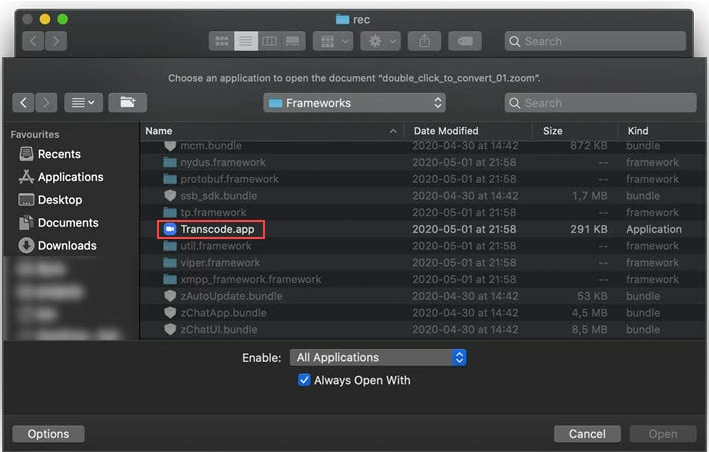Switch rec window to column view

coord(269,41)
